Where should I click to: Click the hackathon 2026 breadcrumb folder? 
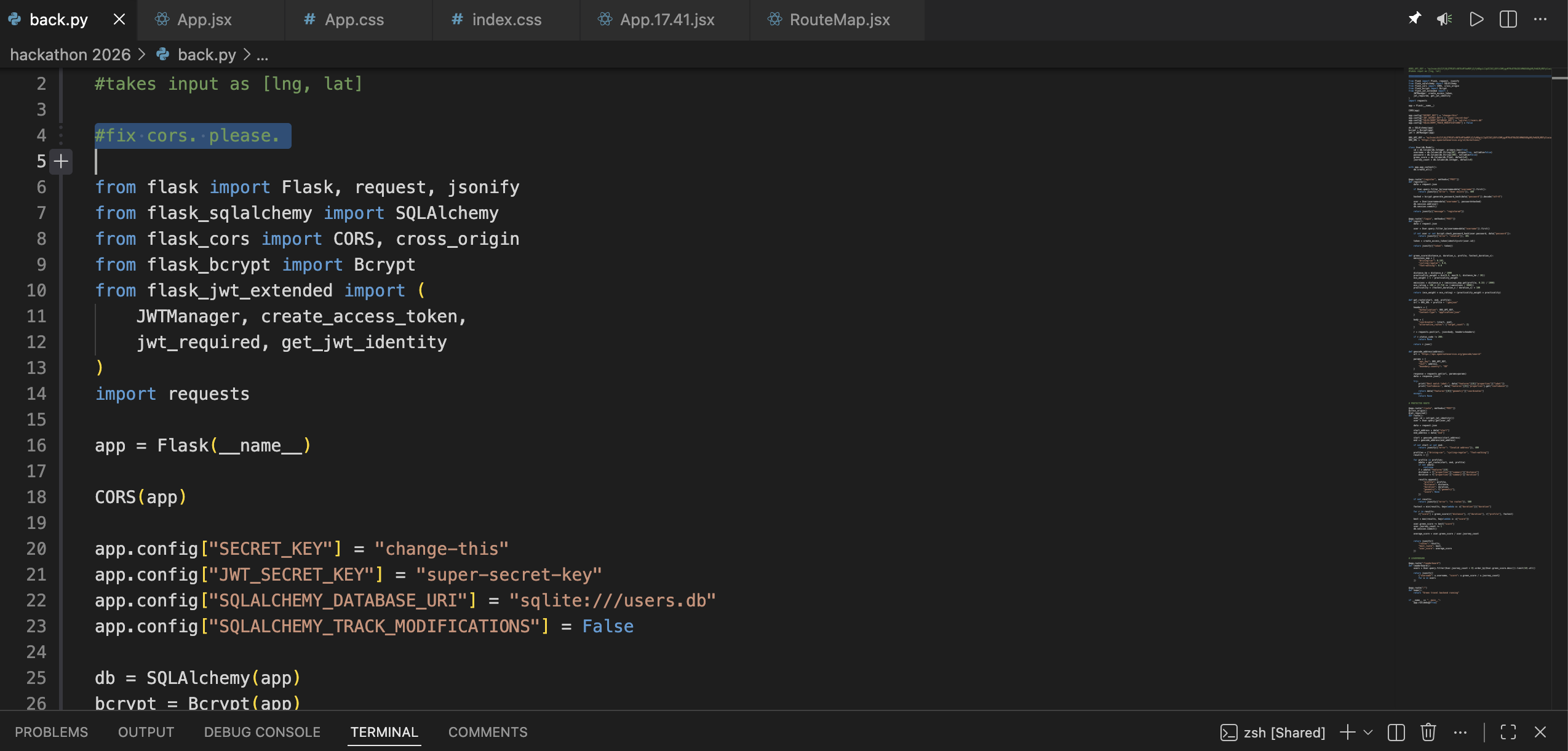[x=70, y=55]
